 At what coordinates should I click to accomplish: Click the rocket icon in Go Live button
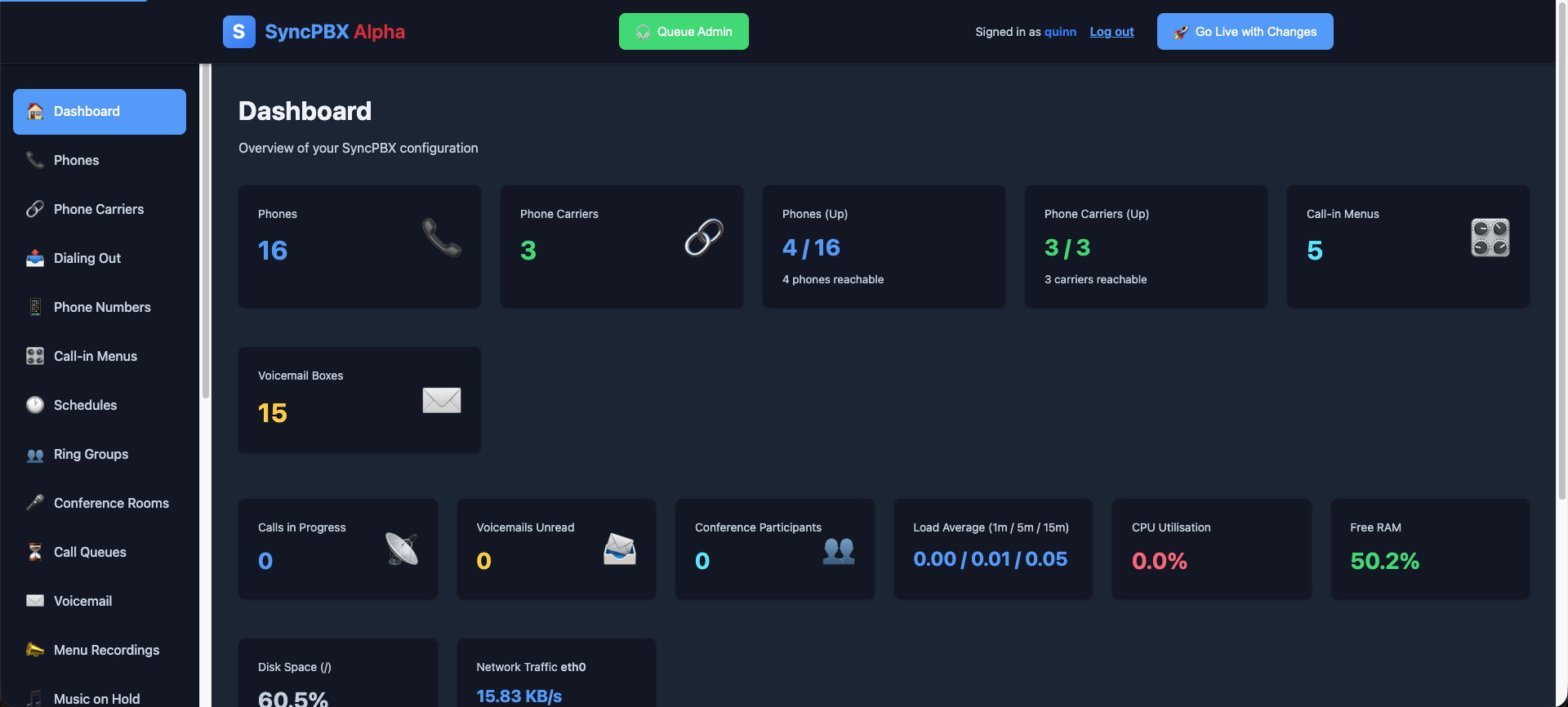pyautogui.click(x=1181, y=32)
